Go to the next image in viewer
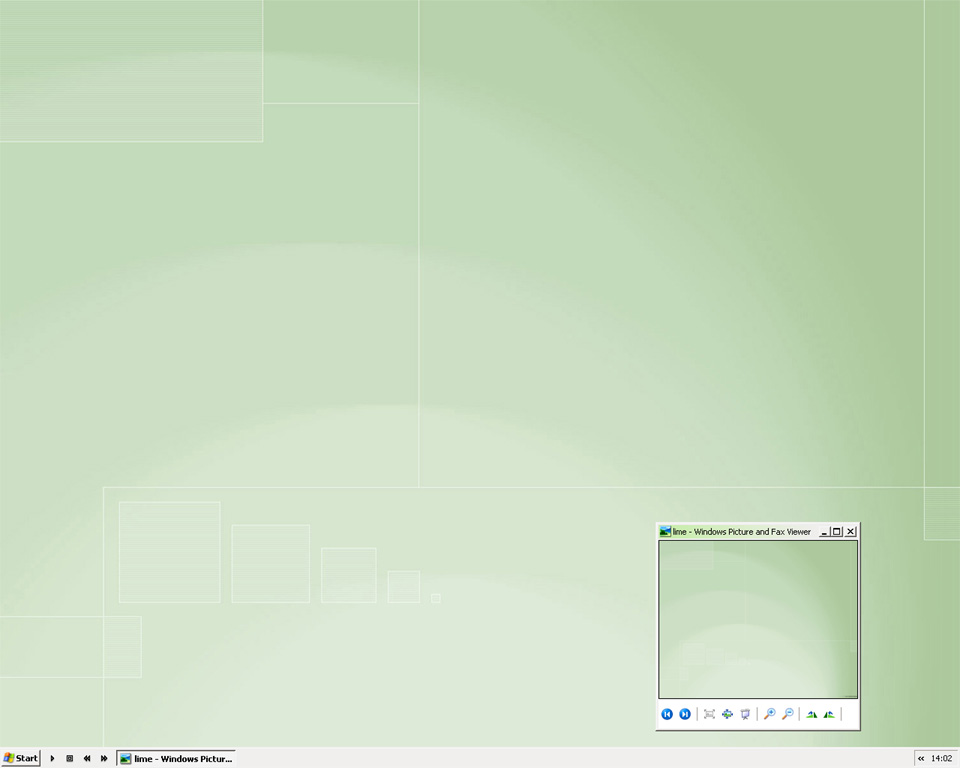 point(685,714)
